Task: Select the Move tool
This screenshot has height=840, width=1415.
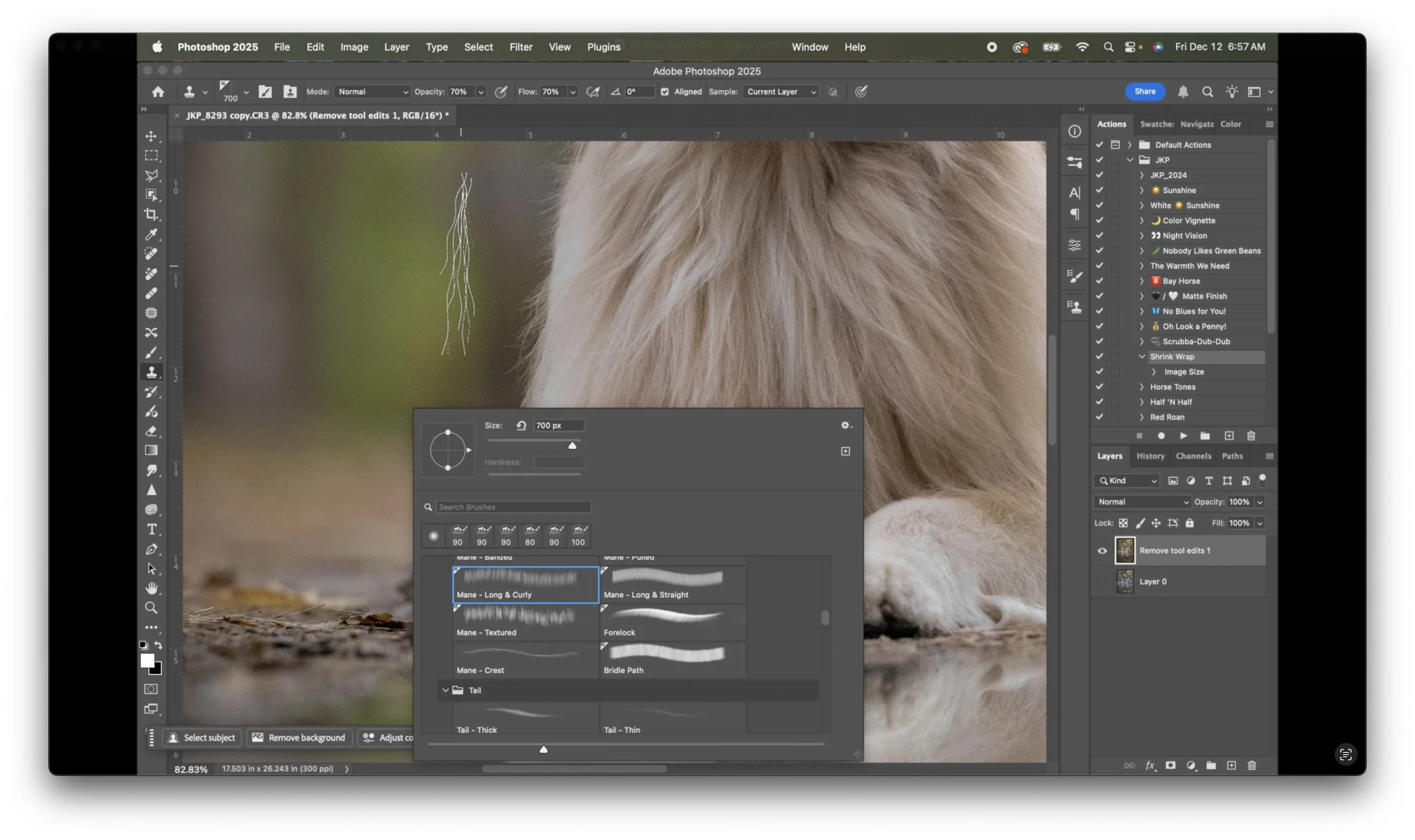Action: [151, 136]
